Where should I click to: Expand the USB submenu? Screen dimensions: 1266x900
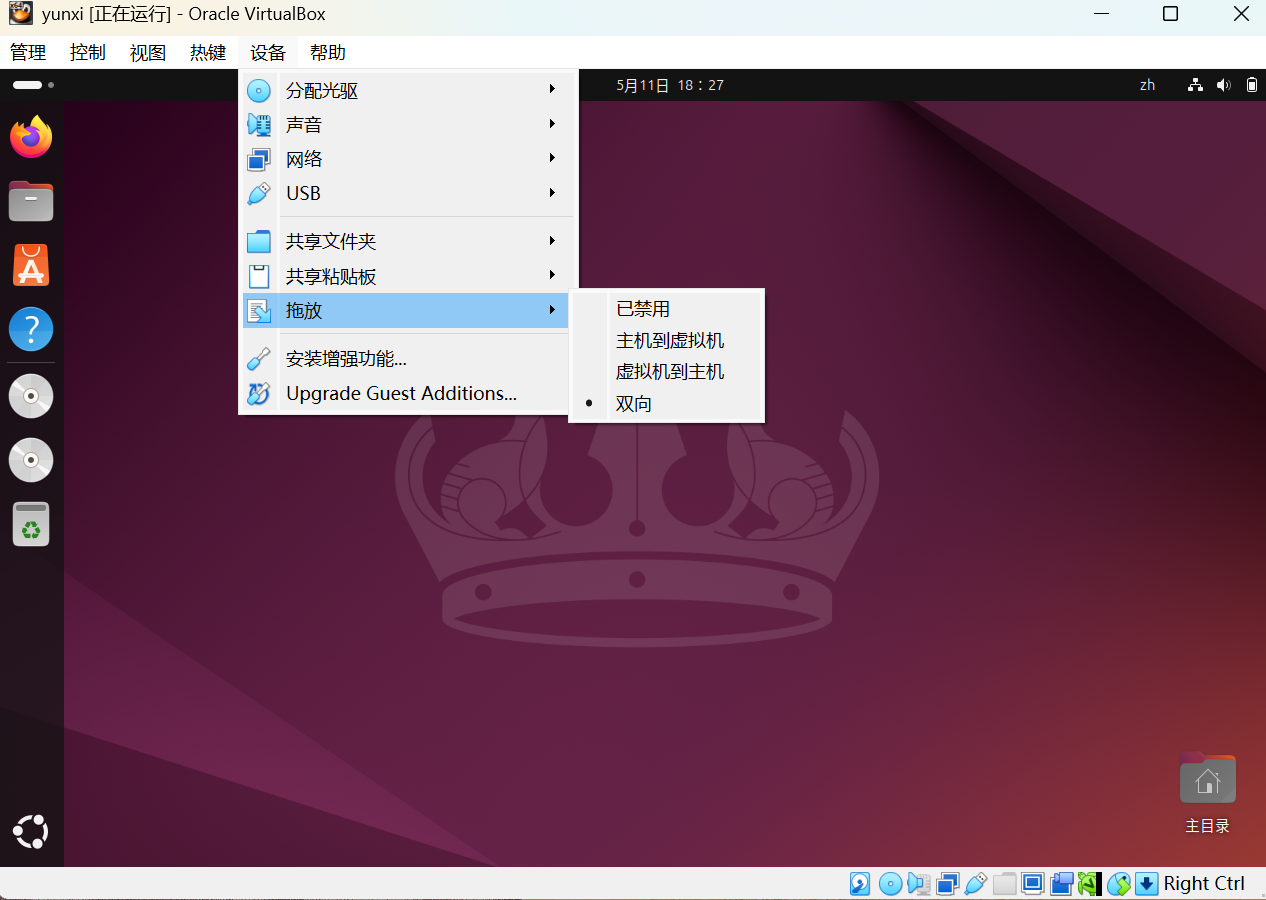pos(552,193)
